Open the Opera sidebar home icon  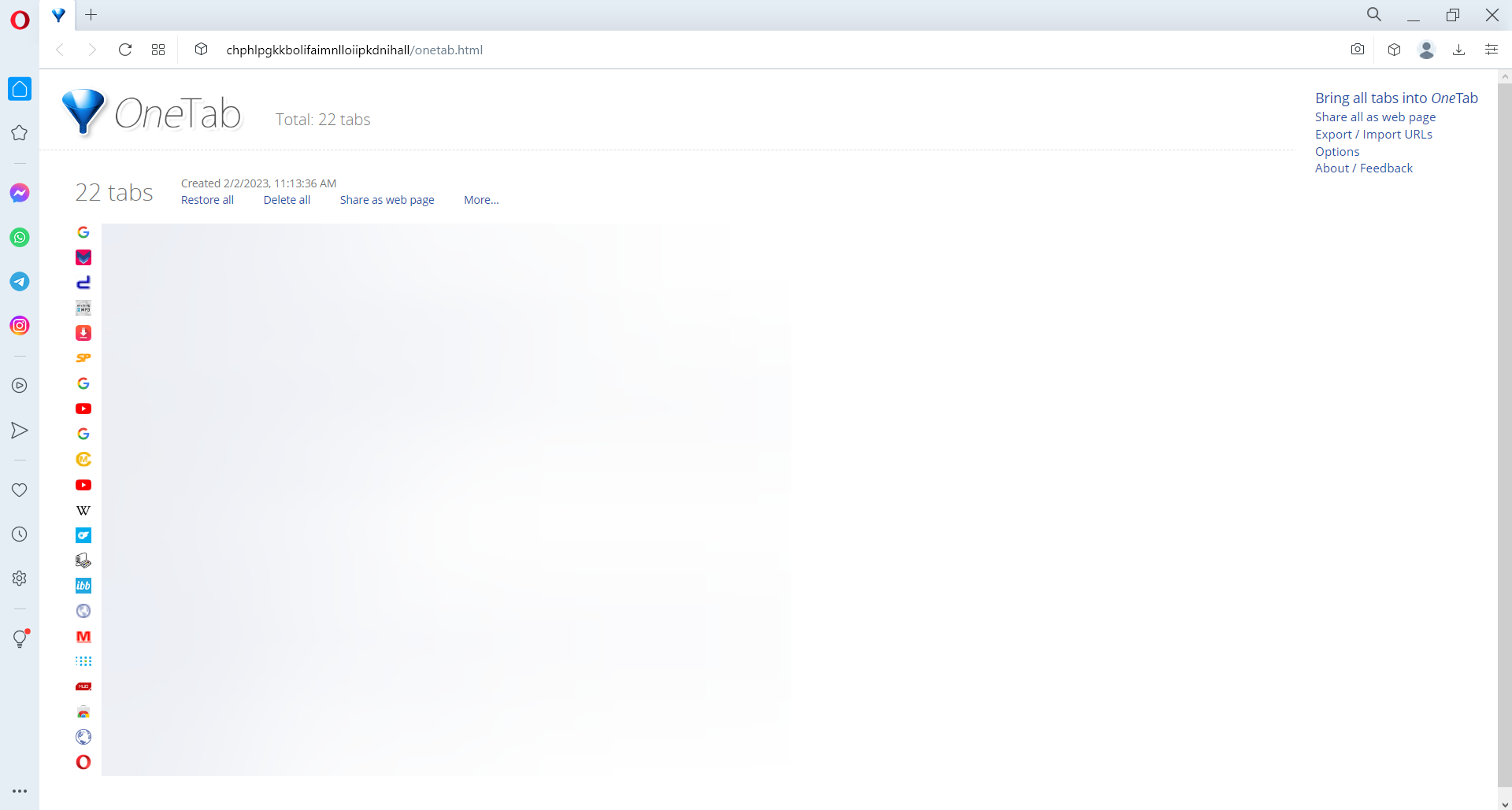(x=20, y=89)
